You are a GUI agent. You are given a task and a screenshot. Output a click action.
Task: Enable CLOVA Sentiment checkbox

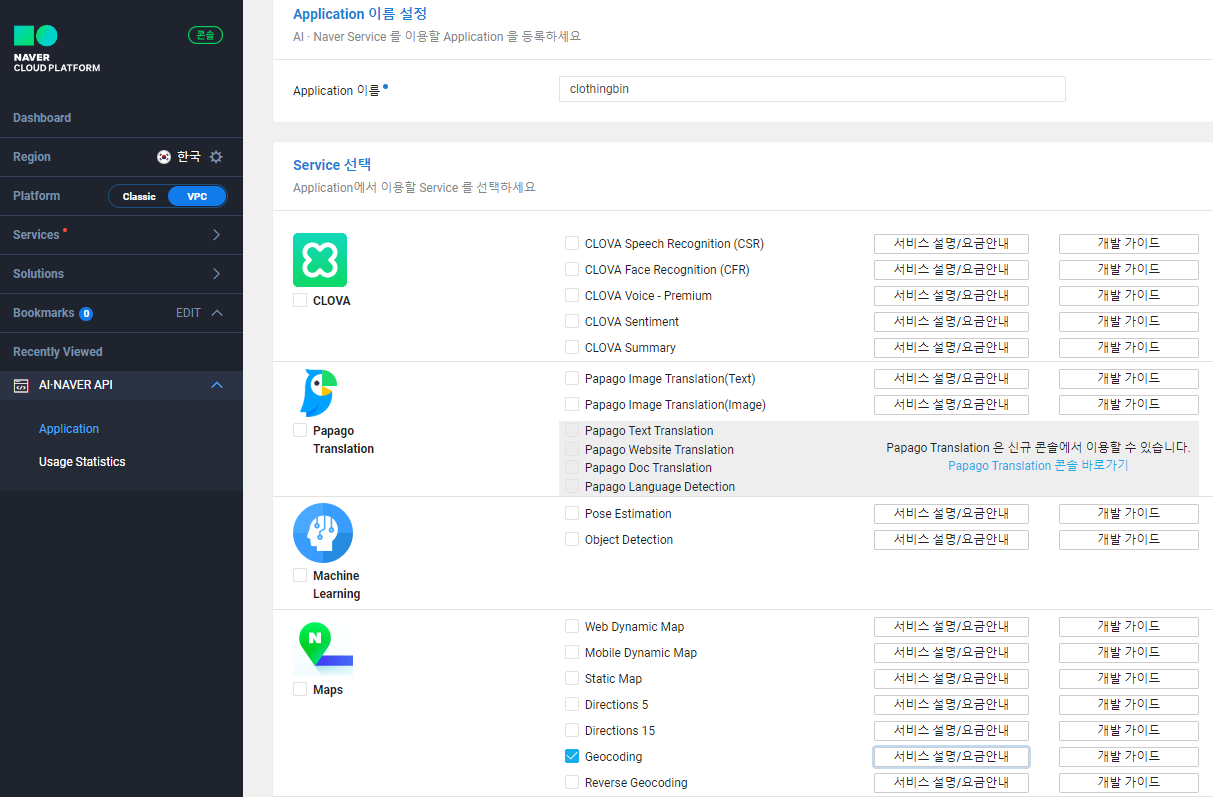572,321
